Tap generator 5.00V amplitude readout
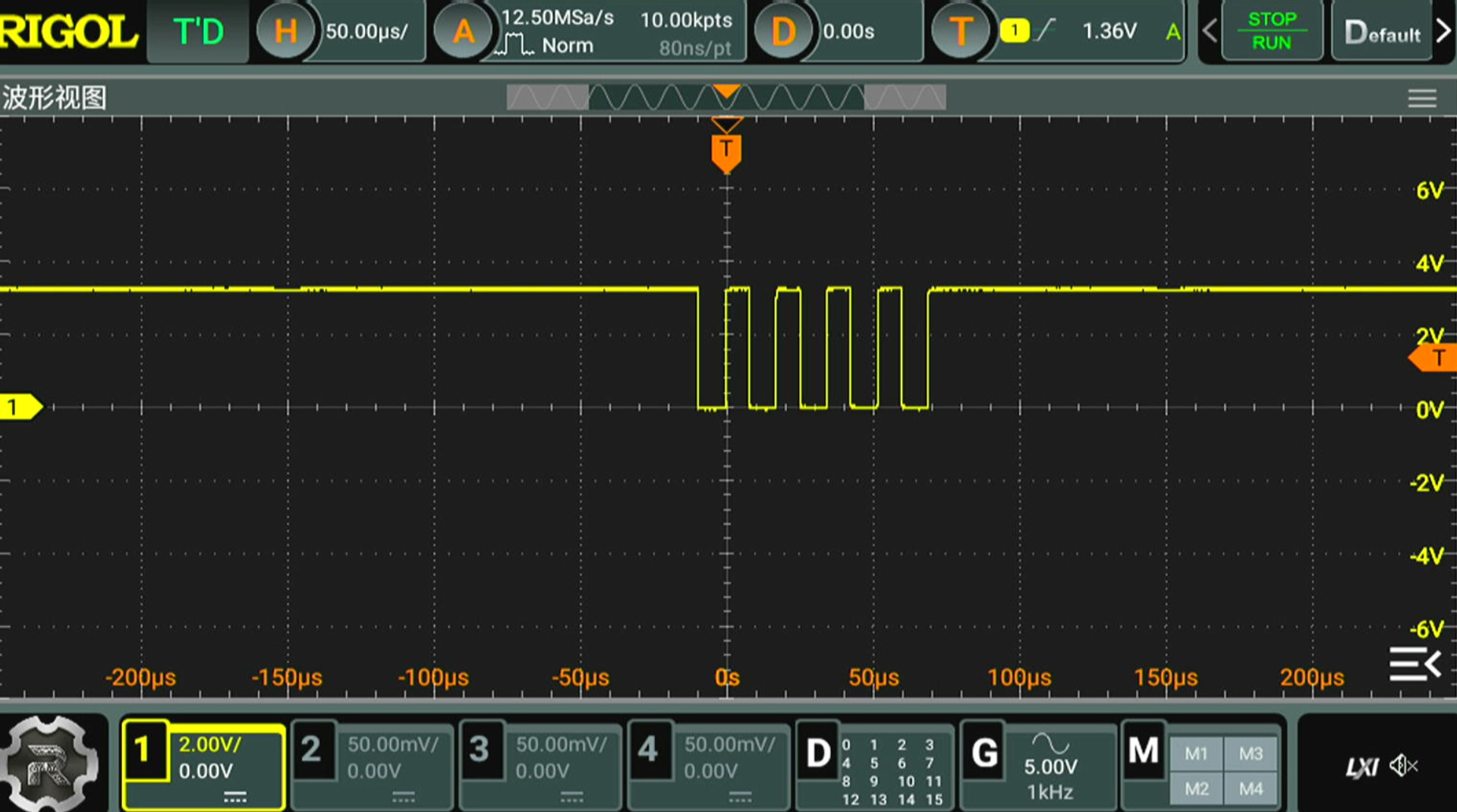The height and width of the screenshot is (812, 1457). [1050, 766]
